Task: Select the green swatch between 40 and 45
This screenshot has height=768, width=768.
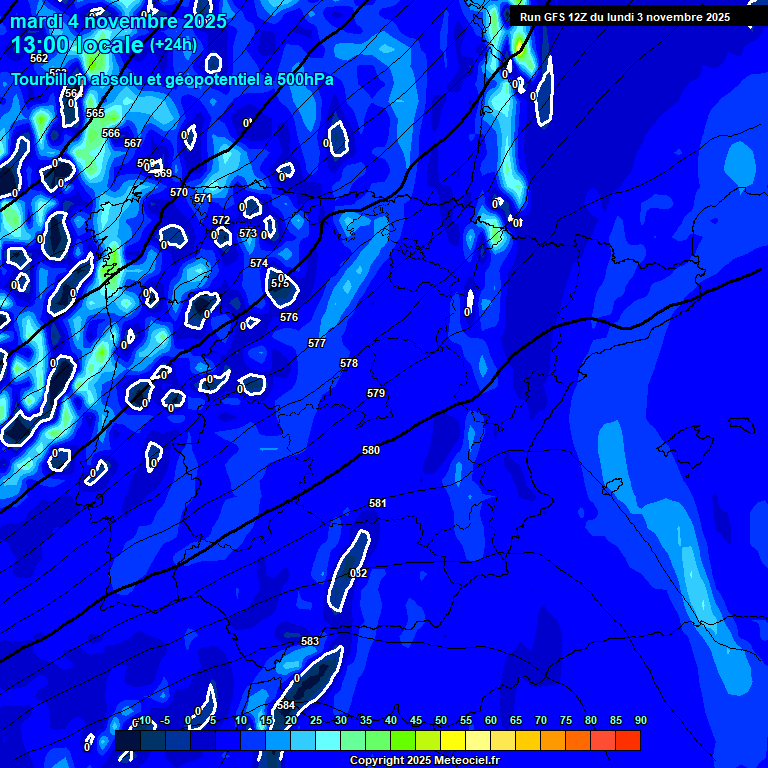Action: point(403,741)
